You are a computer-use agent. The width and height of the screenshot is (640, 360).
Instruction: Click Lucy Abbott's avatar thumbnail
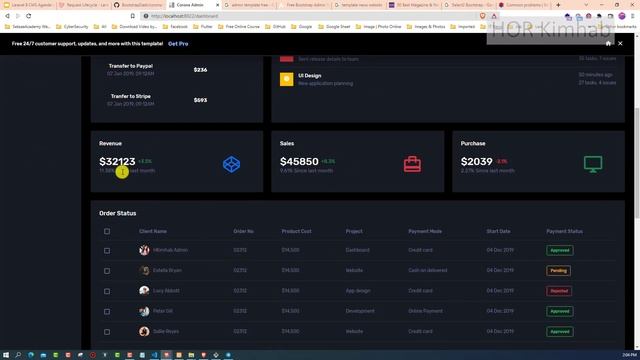[x=144, y=291]
